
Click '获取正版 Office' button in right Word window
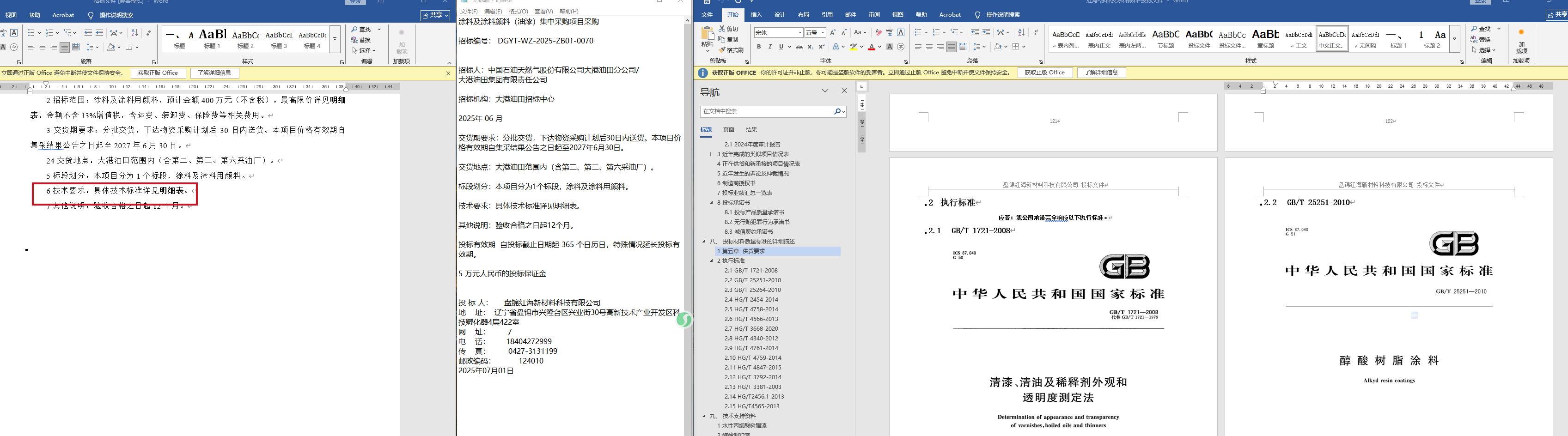pos(1044,73)
